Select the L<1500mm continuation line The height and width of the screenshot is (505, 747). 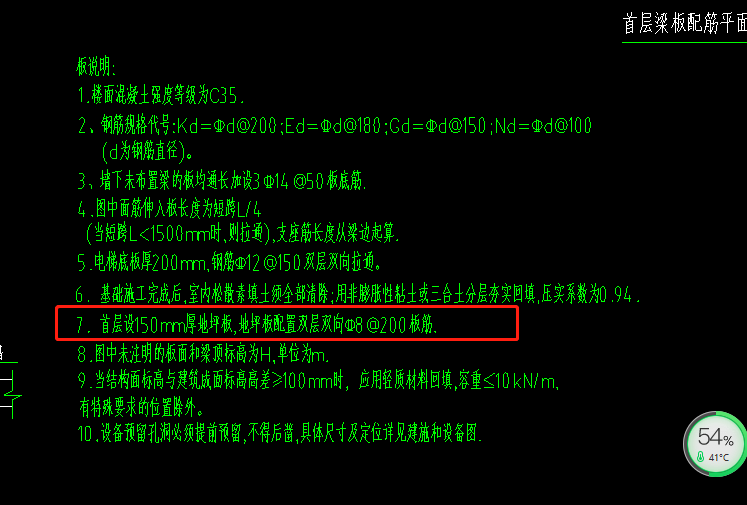(242, 233)
